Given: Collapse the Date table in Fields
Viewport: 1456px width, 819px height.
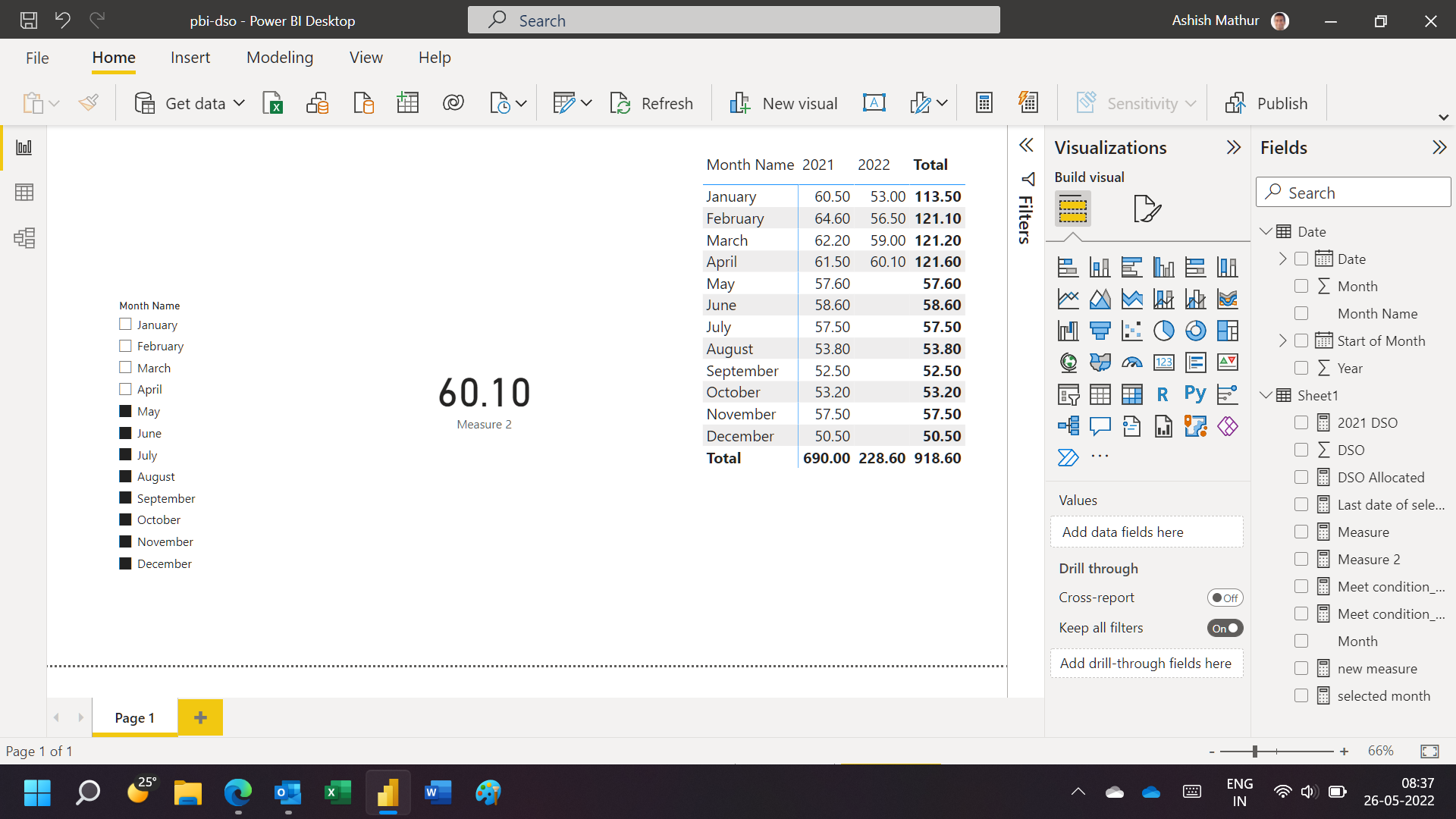Looking at the screenshot, I should [x=1266, y=231].
